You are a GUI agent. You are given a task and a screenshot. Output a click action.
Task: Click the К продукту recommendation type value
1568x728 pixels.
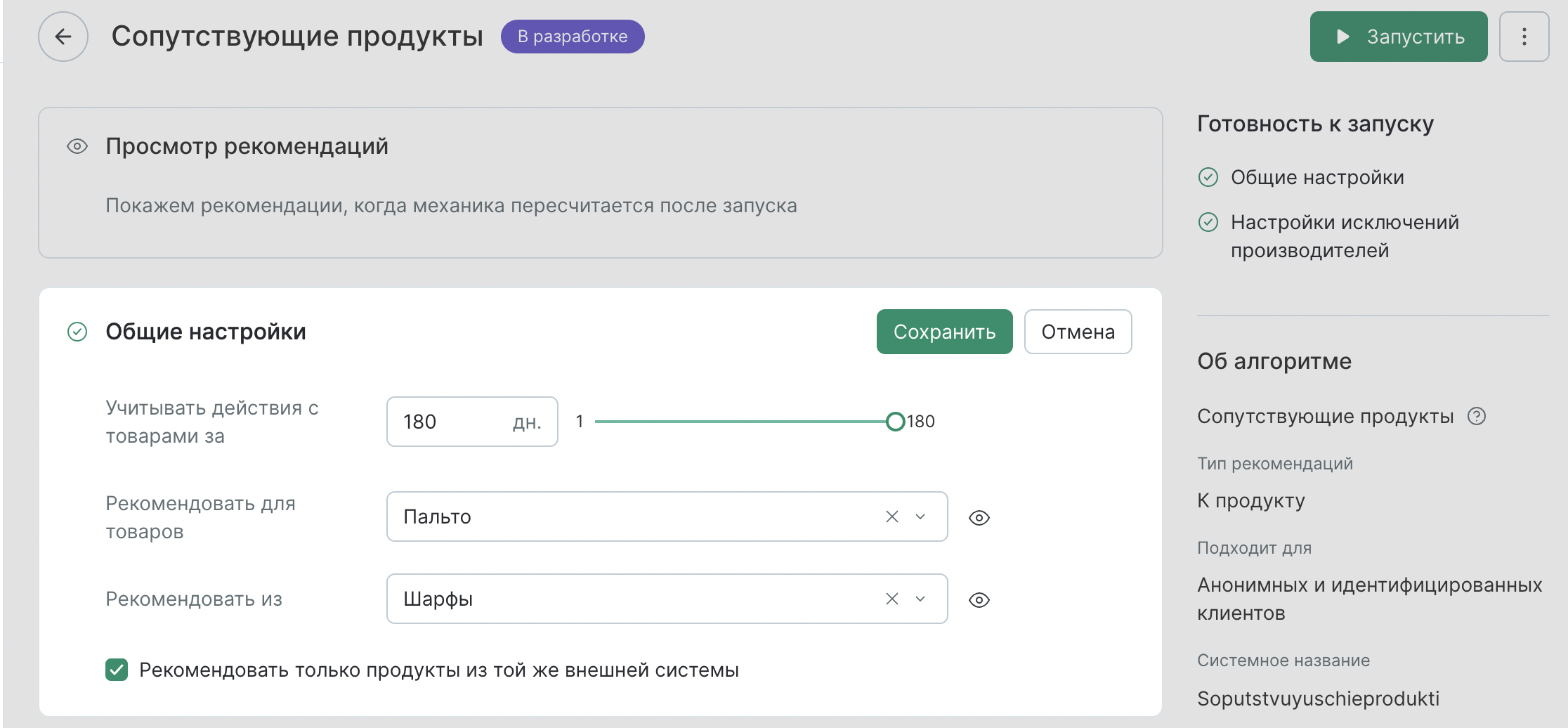pyautogui.click(x=1251, y=500)
